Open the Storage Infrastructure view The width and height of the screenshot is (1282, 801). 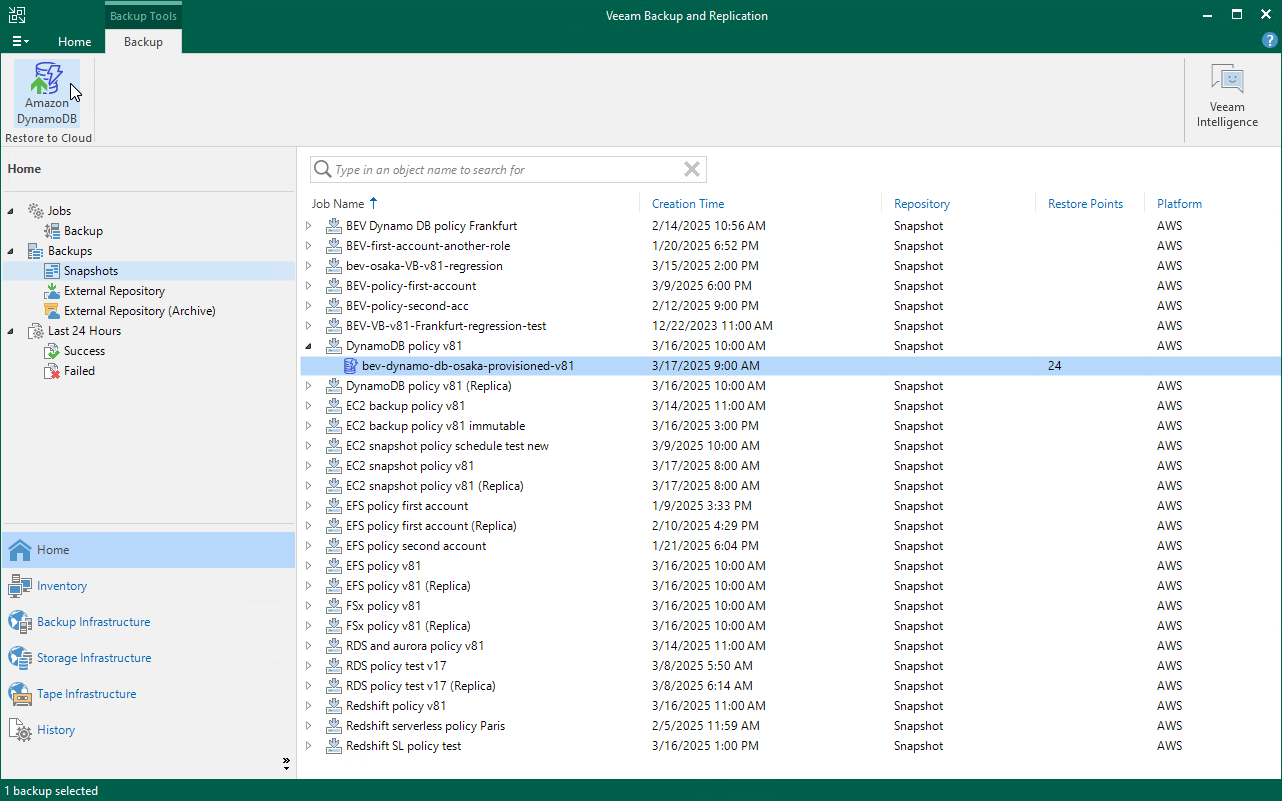[148, 658]
